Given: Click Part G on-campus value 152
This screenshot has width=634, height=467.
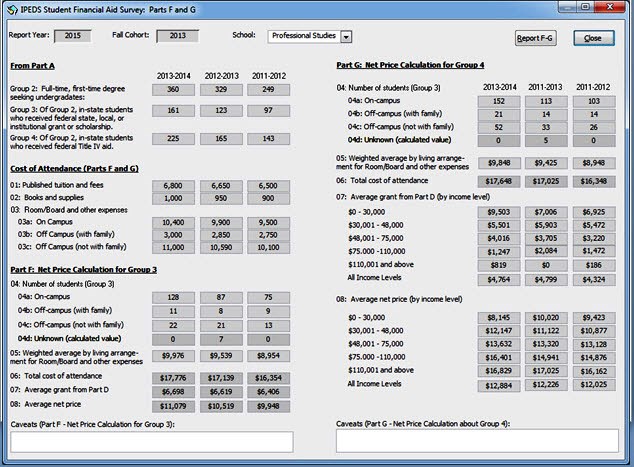Looking at the screenshot, I should (499, 101).
